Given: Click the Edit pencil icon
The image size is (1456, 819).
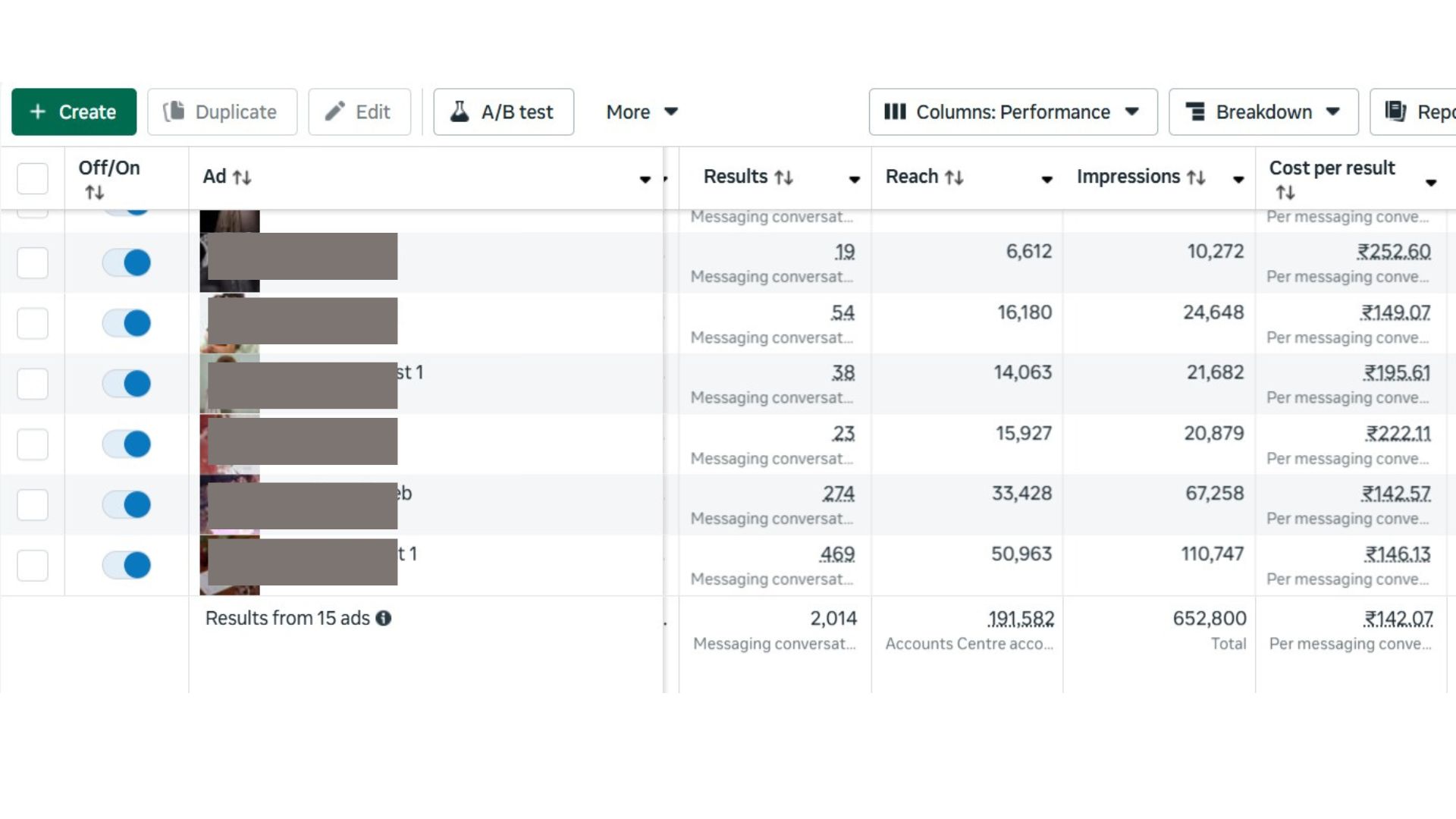Looking at the screenshot, I should [334, 111].
